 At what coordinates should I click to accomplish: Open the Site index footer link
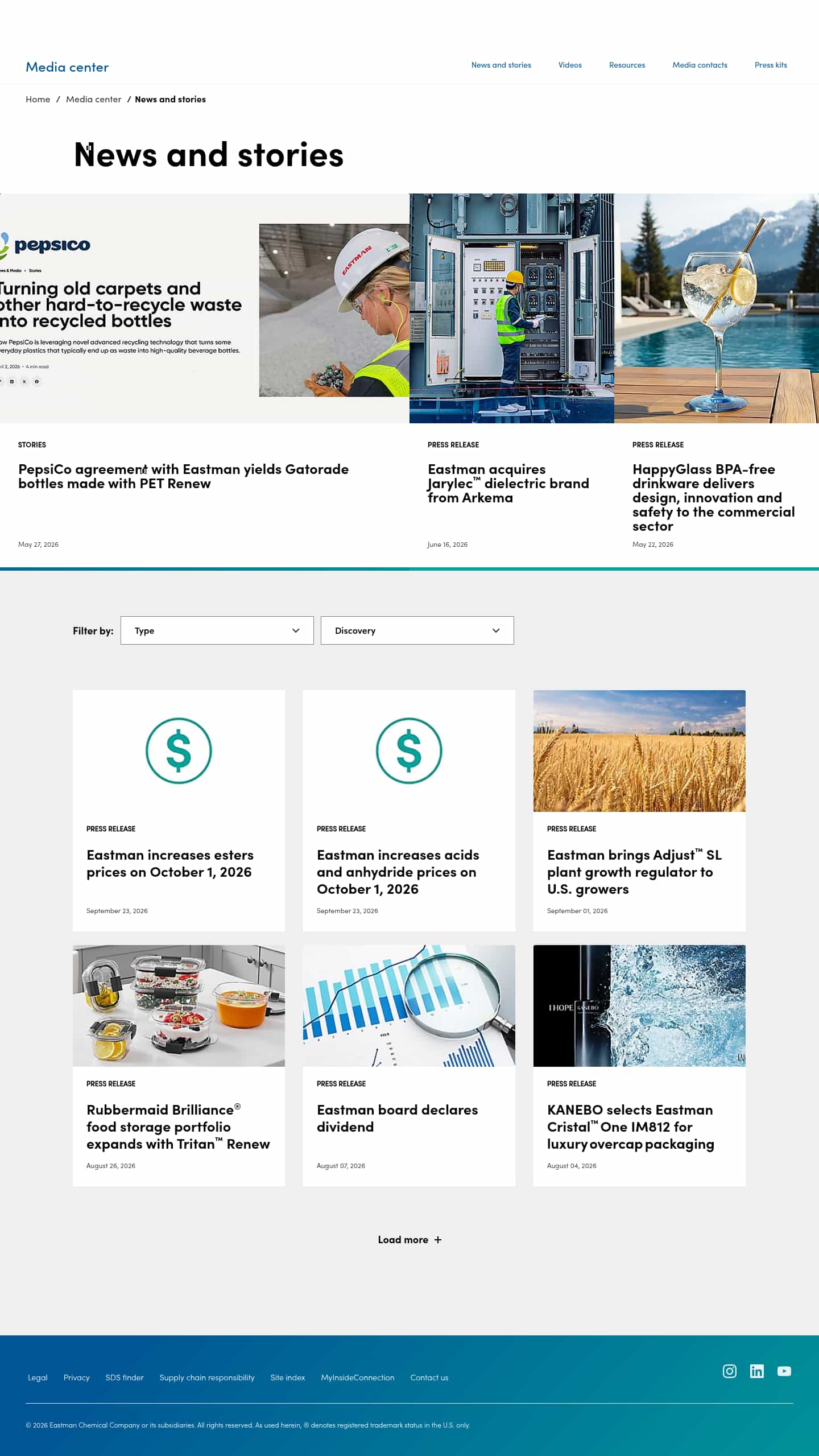[288, 1377]
